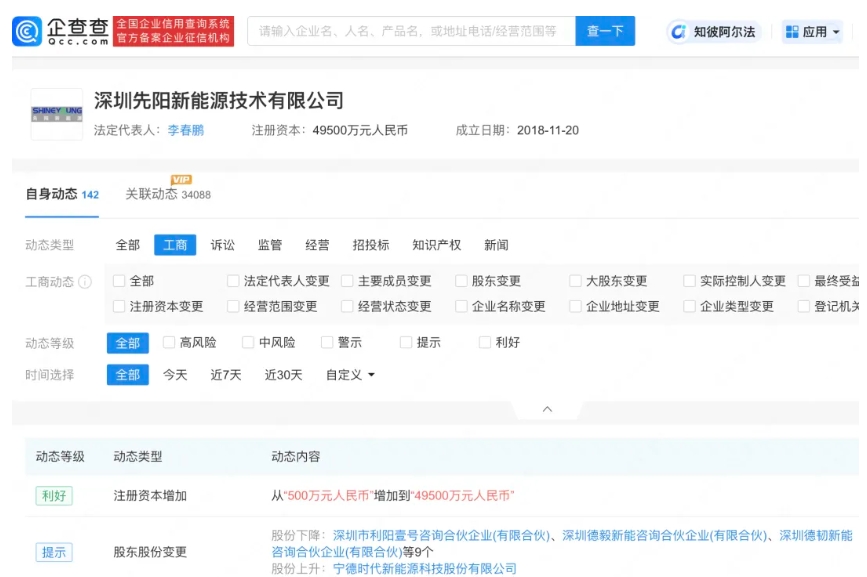Switch to the 自身动态 tab
The height and width of the screenshot is (577, 867).
tap(62, 195)
